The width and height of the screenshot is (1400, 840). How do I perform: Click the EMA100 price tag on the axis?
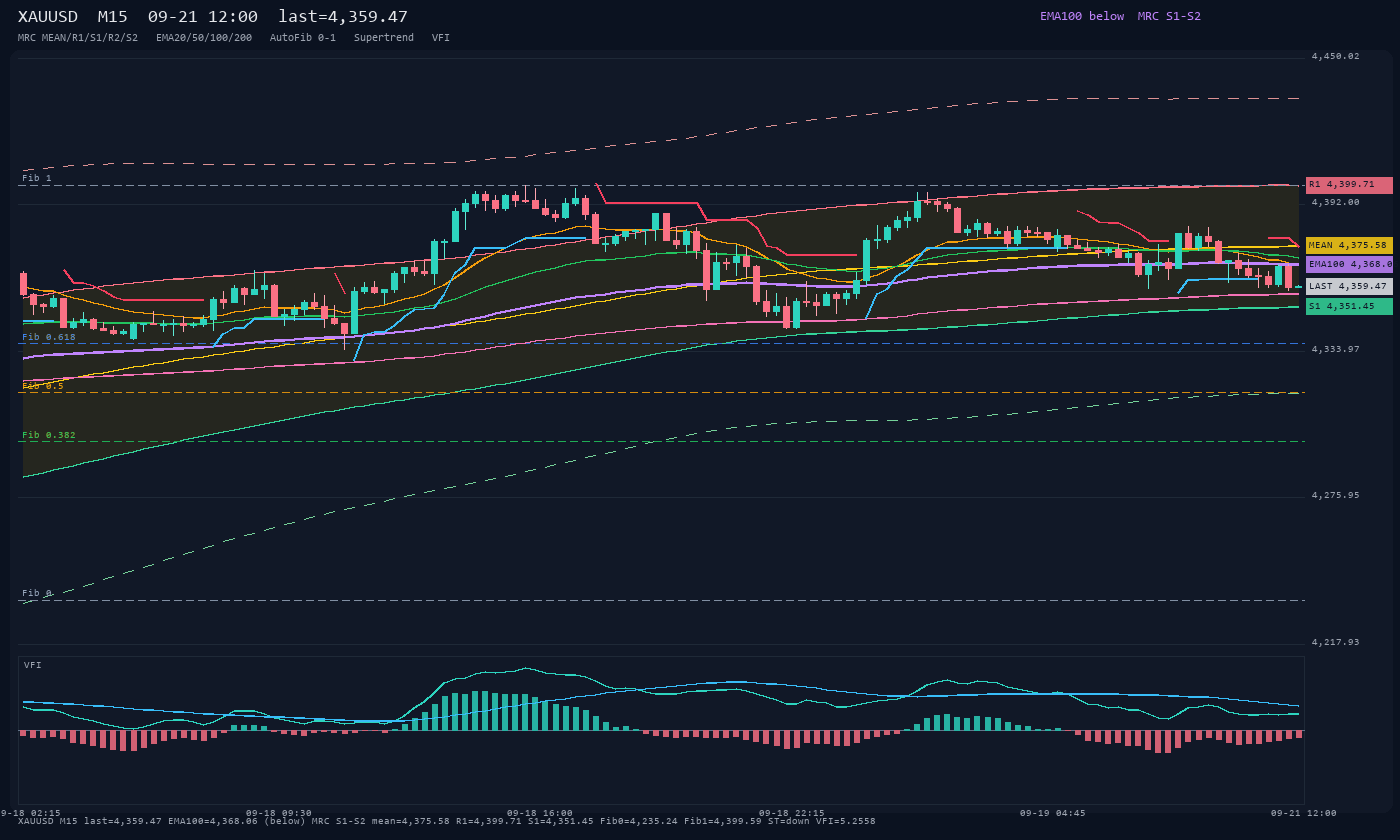click(x=1349, y=265)
